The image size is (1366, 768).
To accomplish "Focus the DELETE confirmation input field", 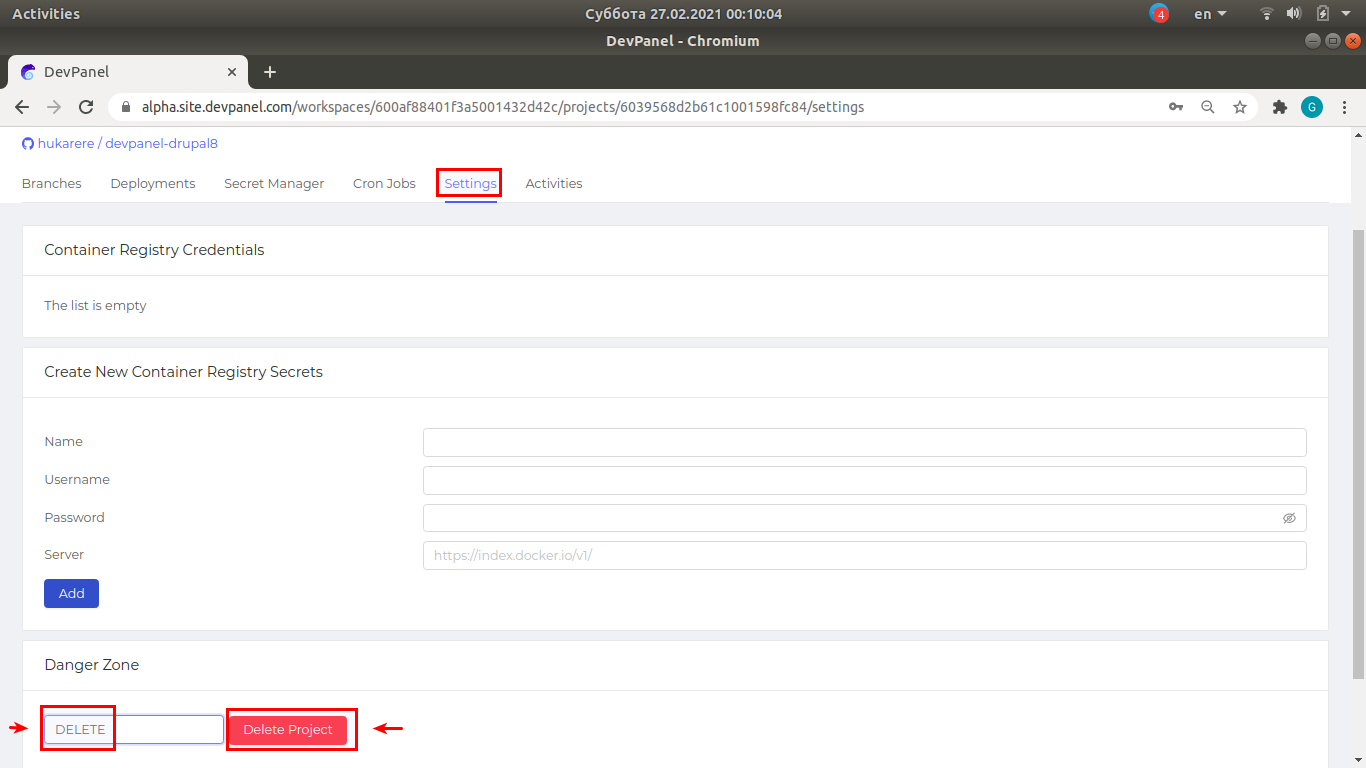I will pos(134,730).
